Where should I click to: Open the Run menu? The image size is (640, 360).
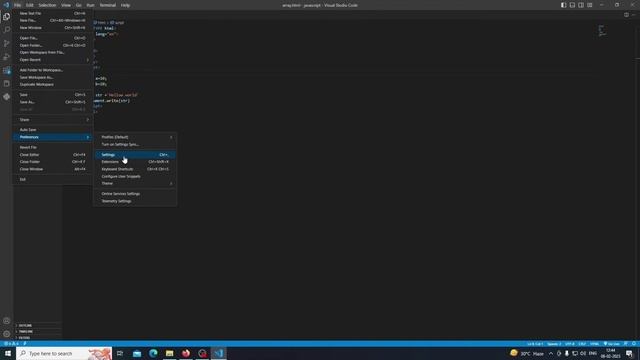pyautogui.click(x=90, y=5)
